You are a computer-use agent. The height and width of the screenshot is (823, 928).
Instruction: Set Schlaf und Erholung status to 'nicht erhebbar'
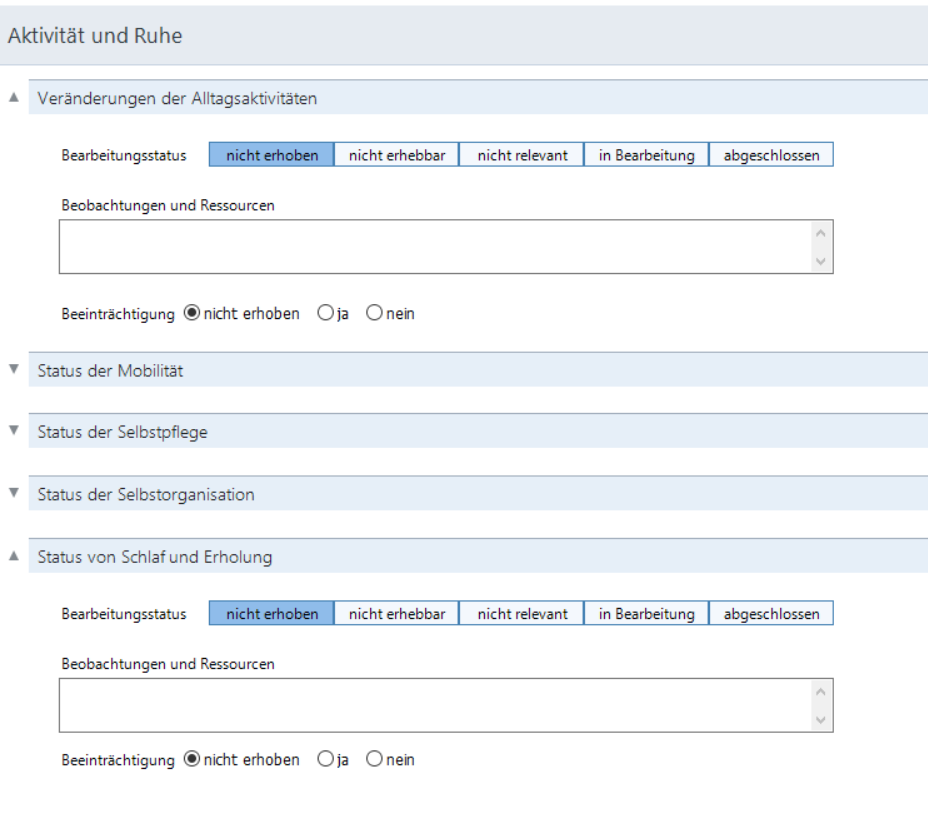click(x=397, y=614)
